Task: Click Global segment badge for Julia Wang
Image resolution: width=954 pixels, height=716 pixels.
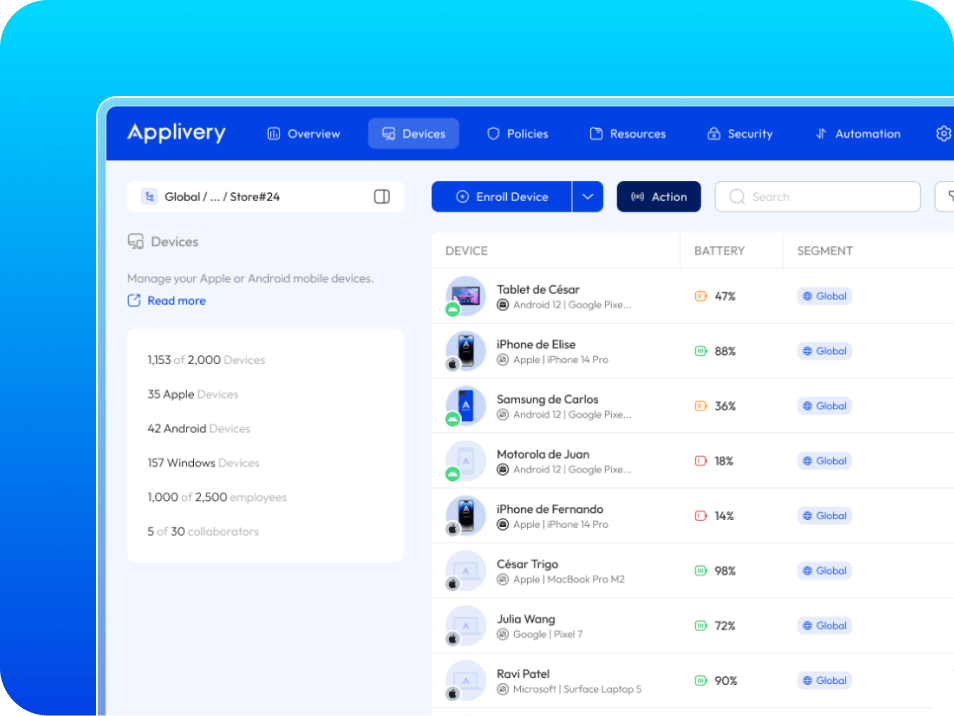Action: coord(824,626)
